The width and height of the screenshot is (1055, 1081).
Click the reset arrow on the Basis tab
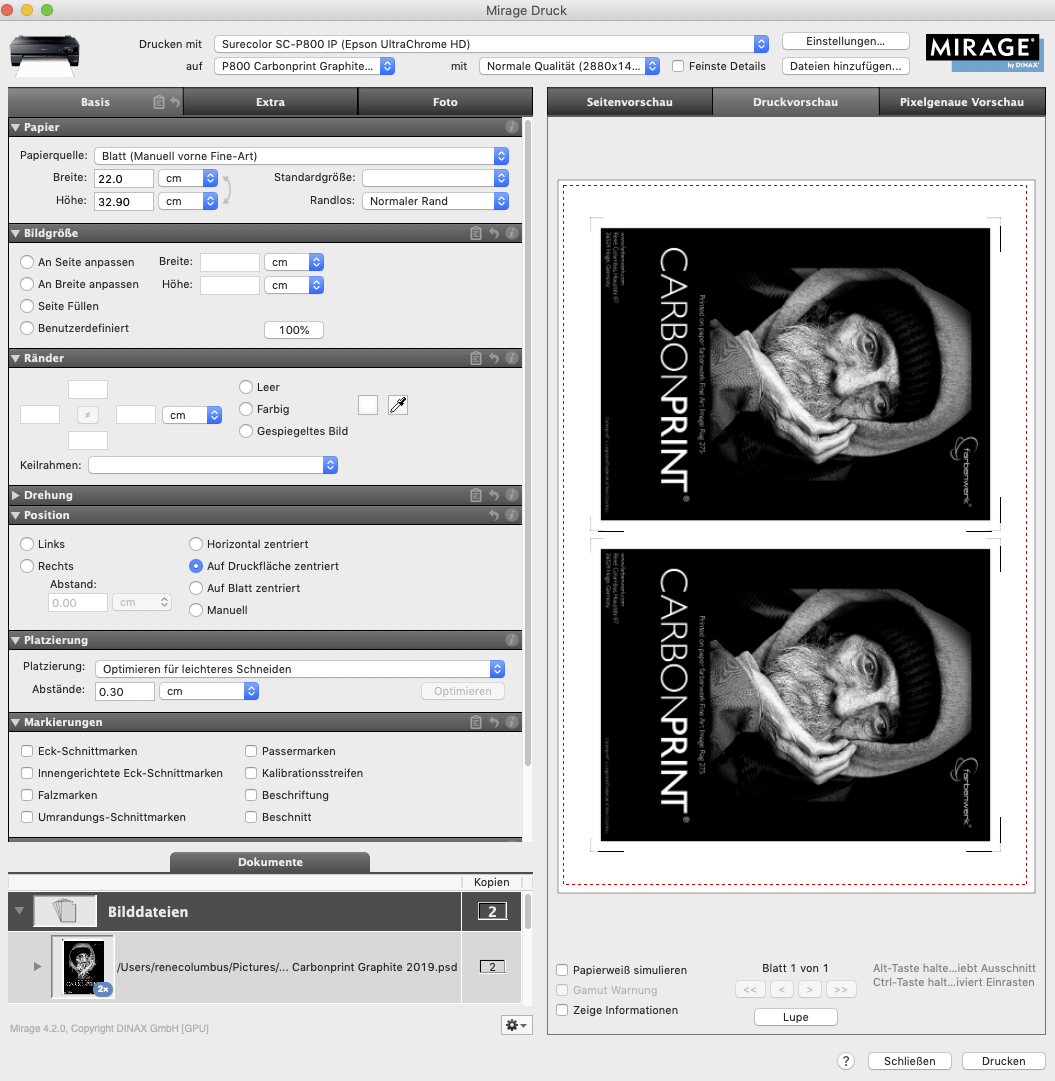(175, 102)
